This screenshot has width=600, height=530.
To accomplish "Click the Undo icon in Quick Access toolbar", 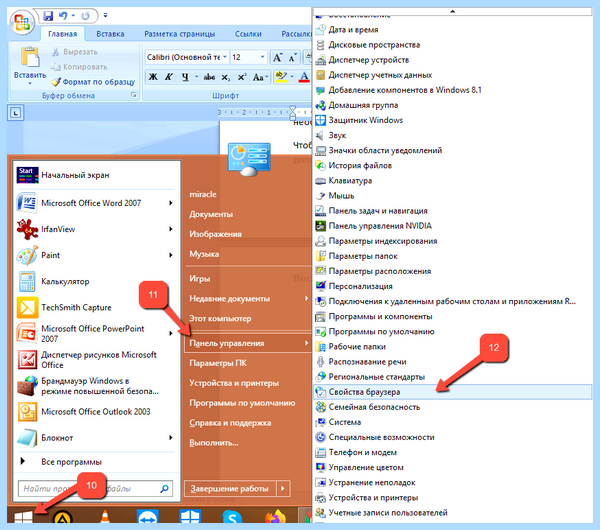I will 63,16.
